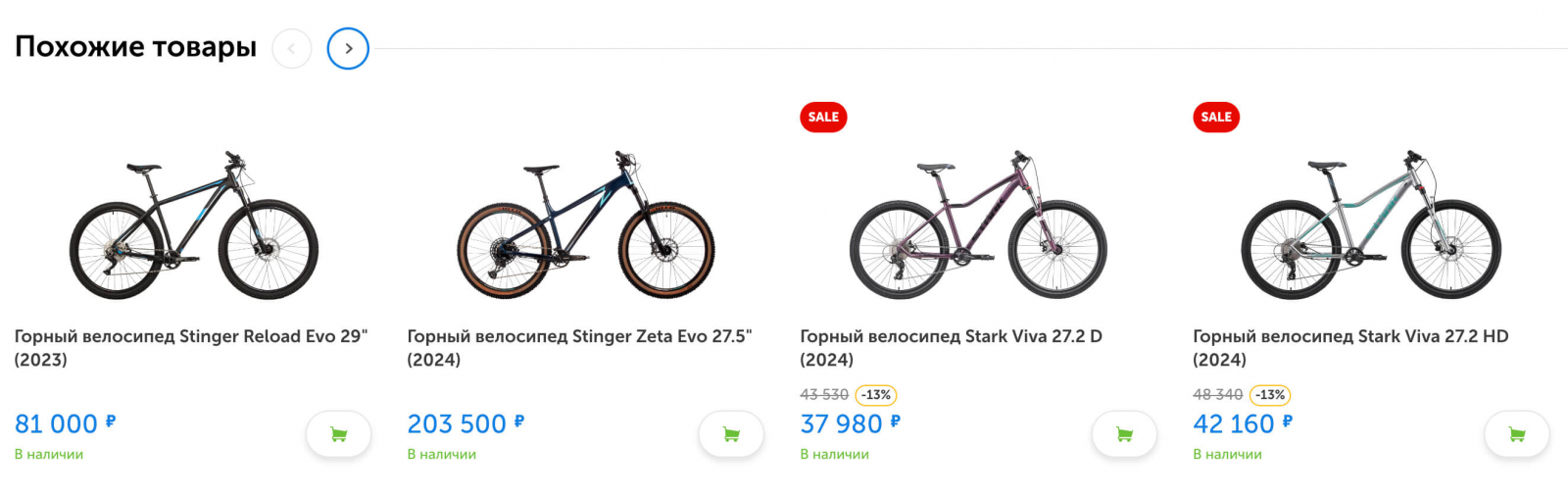This screenshot has height=495, width=1568.
Task: Click the previous arrow in similar products carousel
Action: 291,49
